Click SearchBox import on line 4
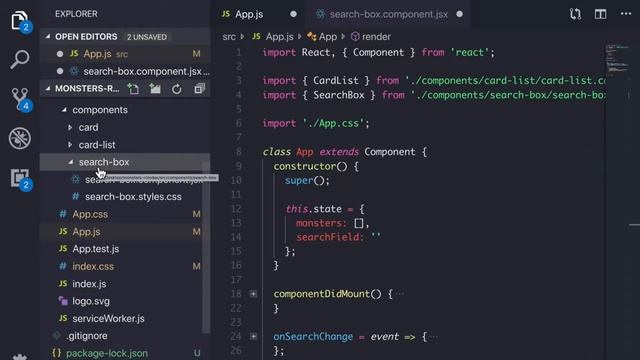Screen dimensions: 640x360 [339, 95]
